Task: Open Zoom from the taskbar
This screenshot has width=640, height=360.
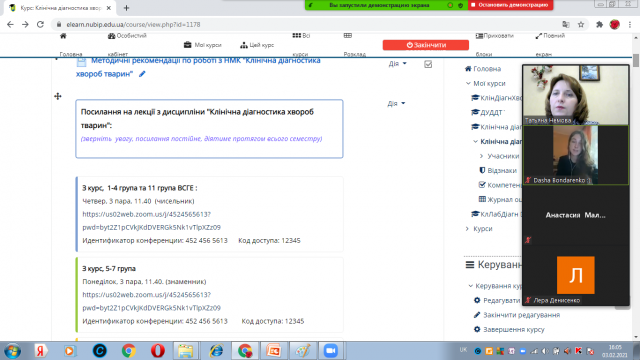Action: [331, 351]
